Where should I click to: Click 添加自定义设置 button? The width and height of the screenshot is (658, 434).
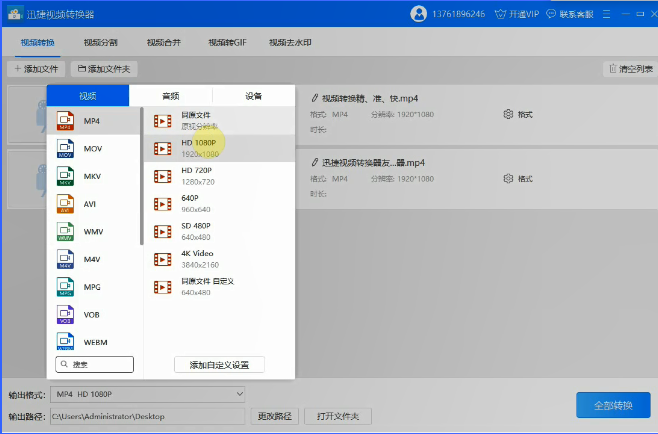point(219,365)
